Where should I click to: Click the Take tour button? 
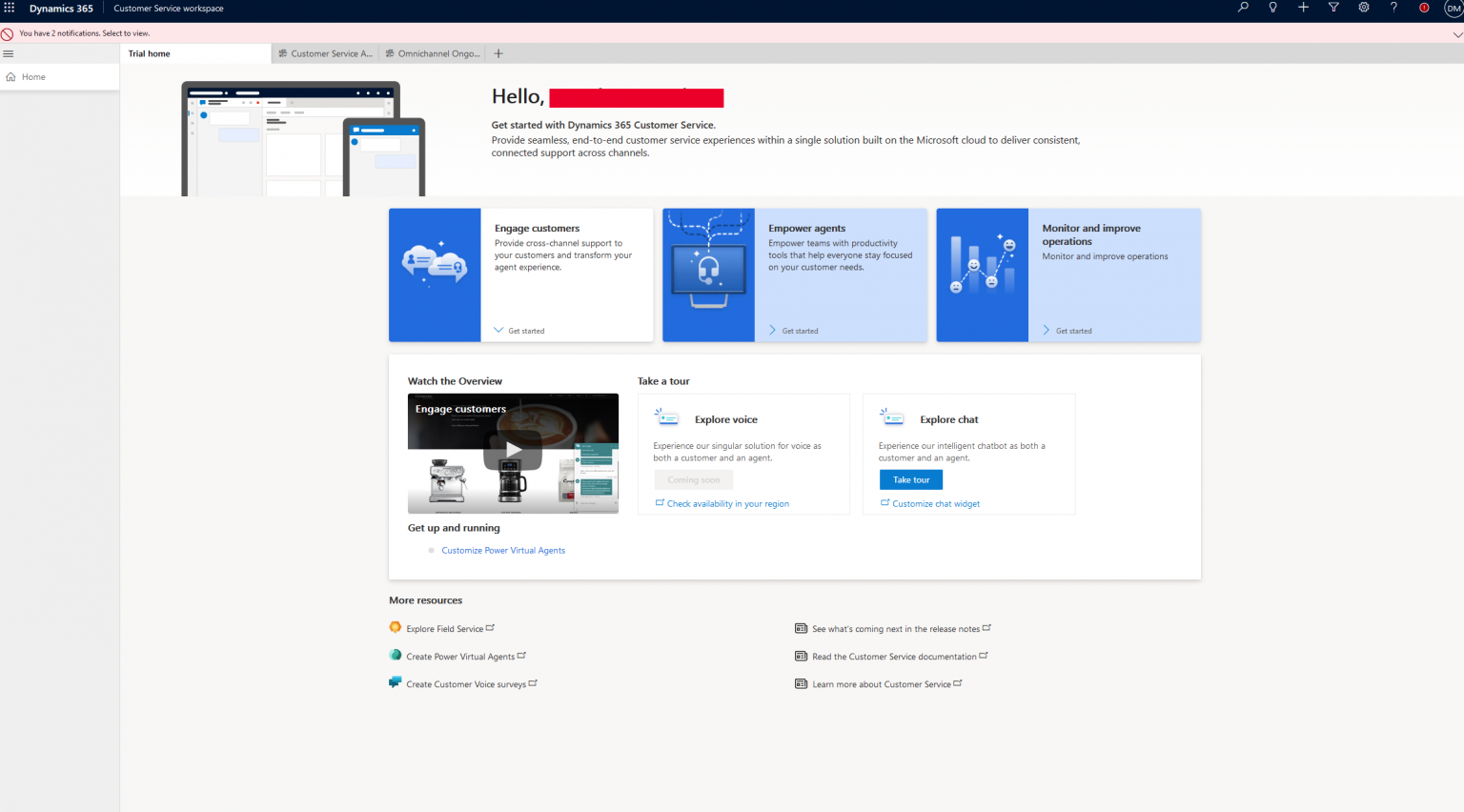910,479
